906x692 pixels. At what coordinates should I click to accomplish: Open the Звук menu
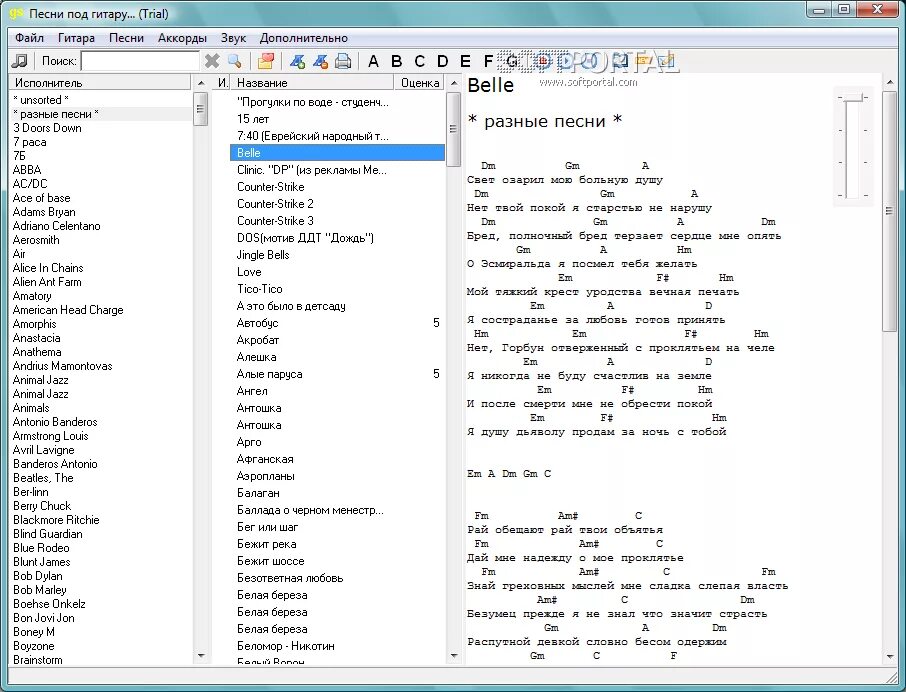pyautogui.click(x=233, y=38)
